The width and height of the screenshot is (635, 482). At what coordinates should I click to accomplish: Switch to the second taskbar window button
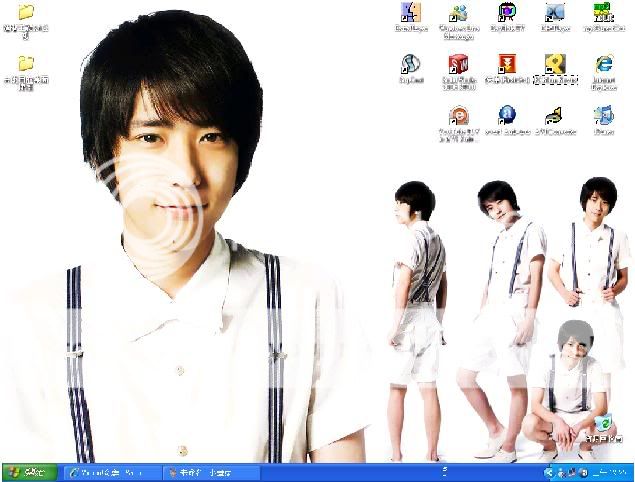[x=210, y=472]
